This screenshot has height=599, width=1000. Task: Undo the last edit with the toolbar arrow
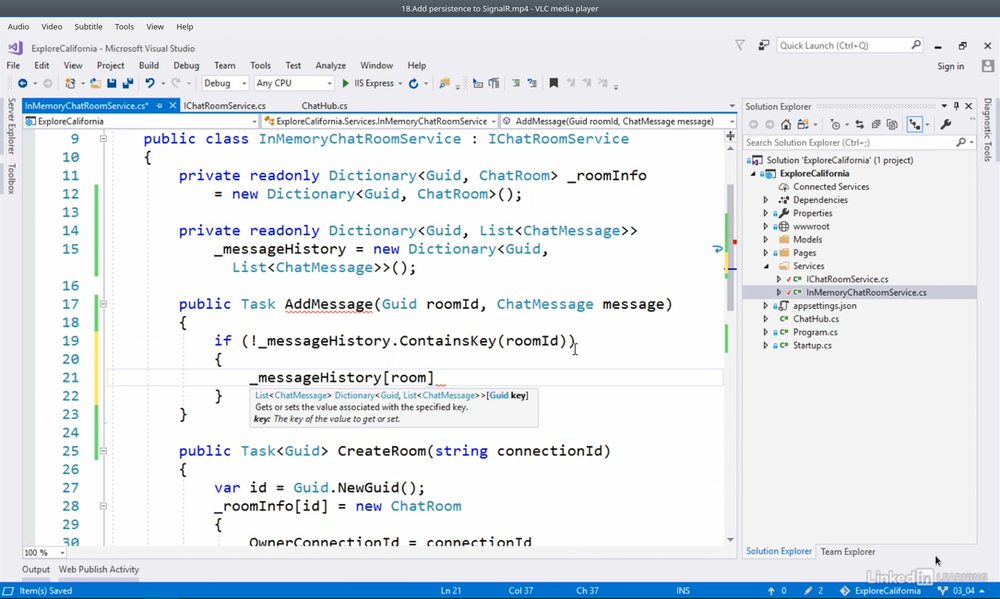click(150, 84)
